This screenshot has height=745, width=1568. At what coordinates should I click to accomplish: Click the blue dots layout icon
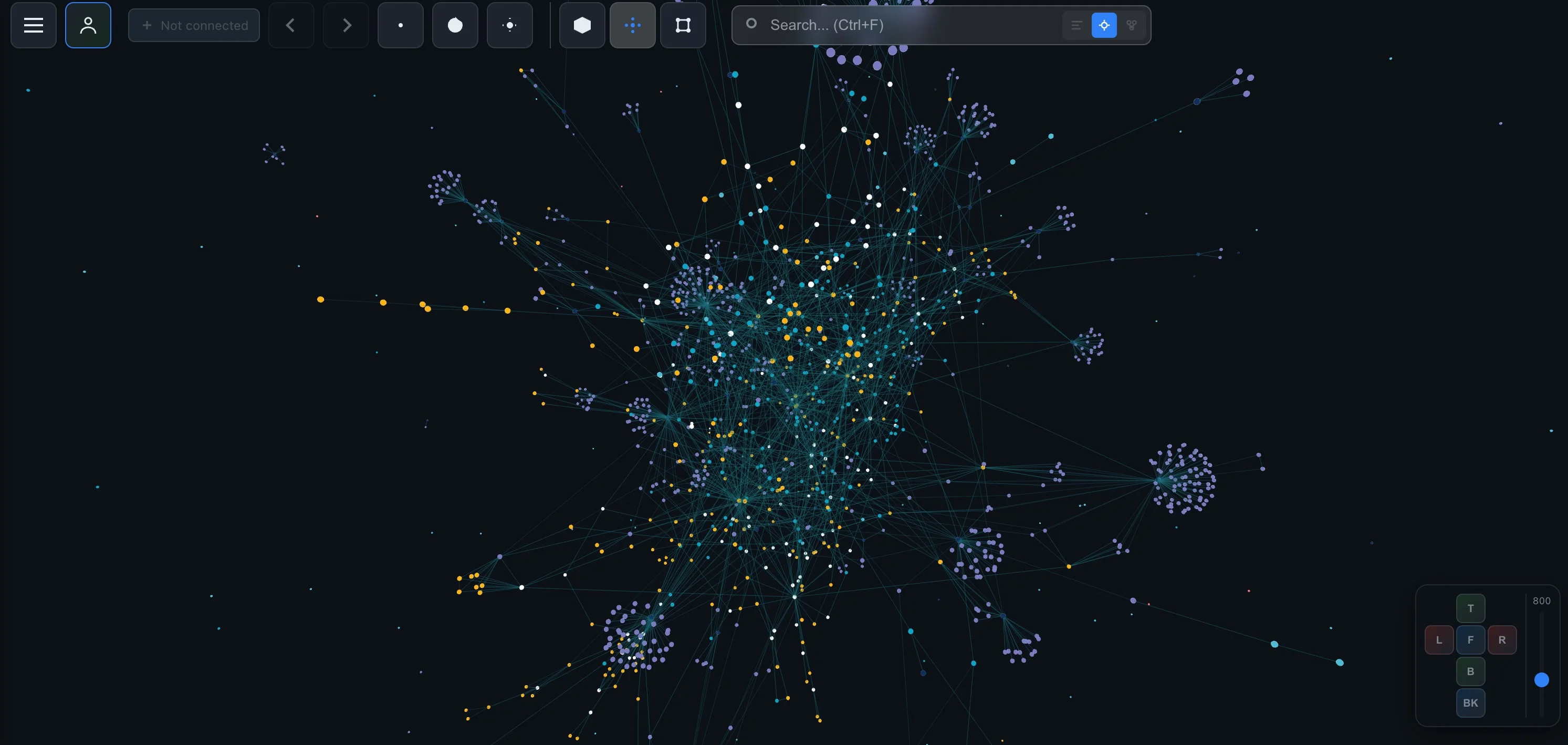[x=632, y=25]
